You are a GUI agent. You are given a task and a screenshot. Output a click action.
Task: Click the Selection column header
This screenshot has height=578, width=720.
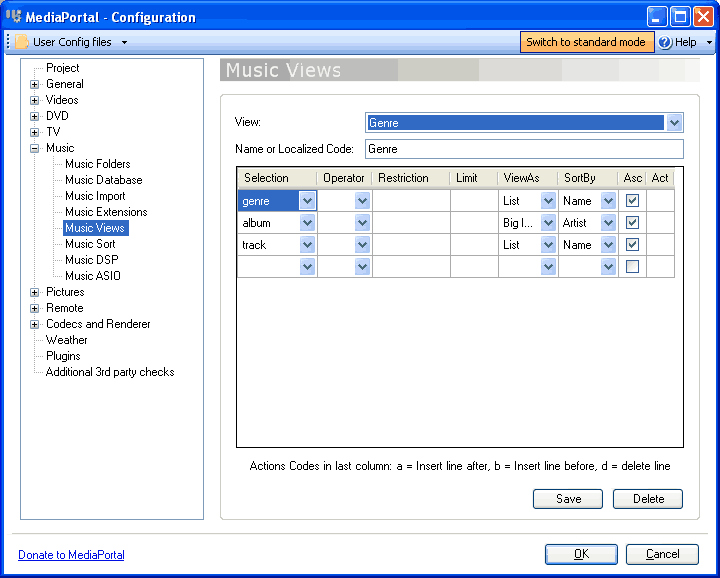(x=277, y=178)
